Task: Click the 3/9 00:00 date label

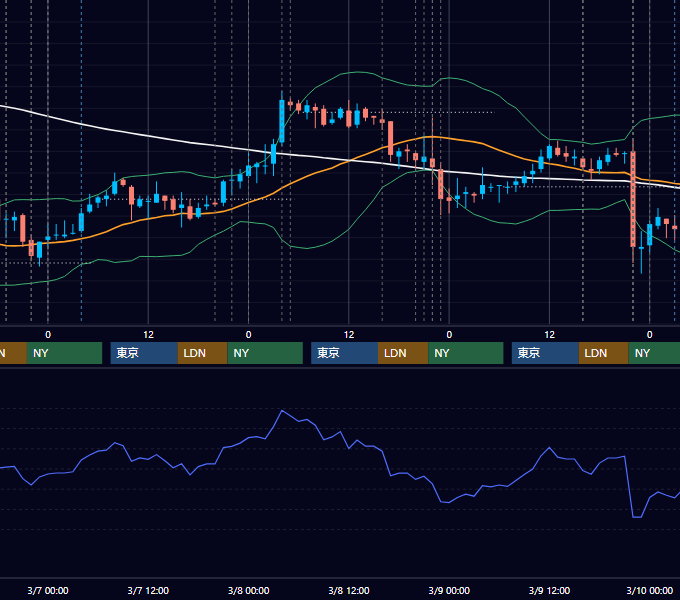Action: 449,590
